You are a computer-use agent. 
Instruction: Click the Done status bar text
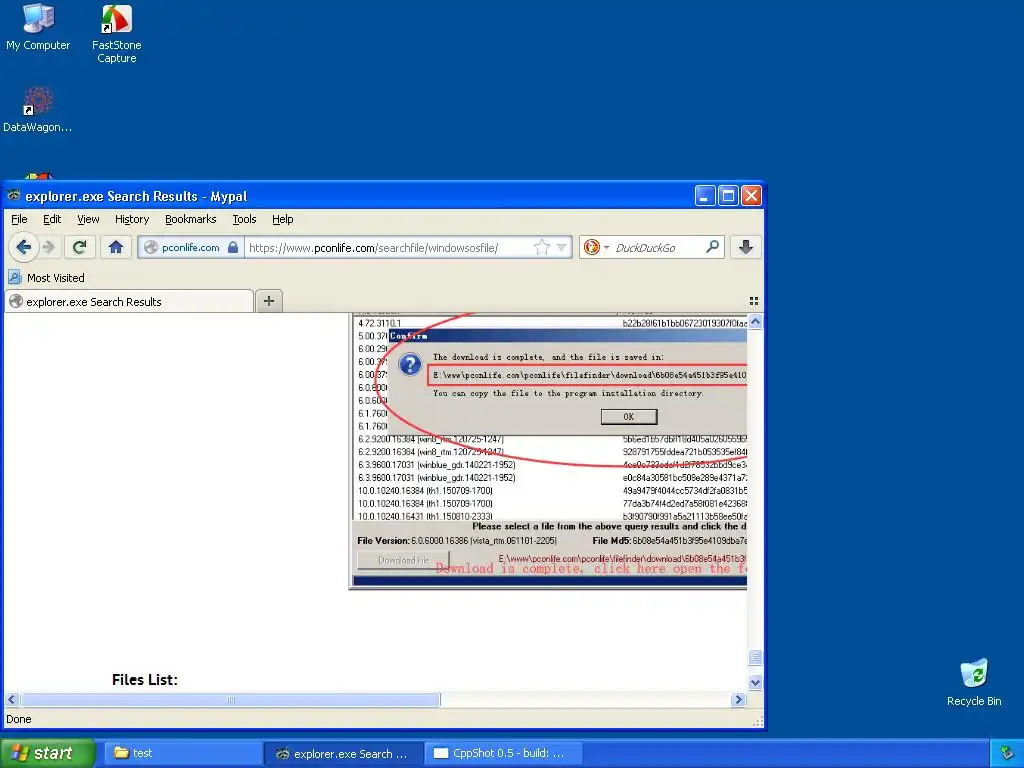pyautogui.click(x=18, y=719)
